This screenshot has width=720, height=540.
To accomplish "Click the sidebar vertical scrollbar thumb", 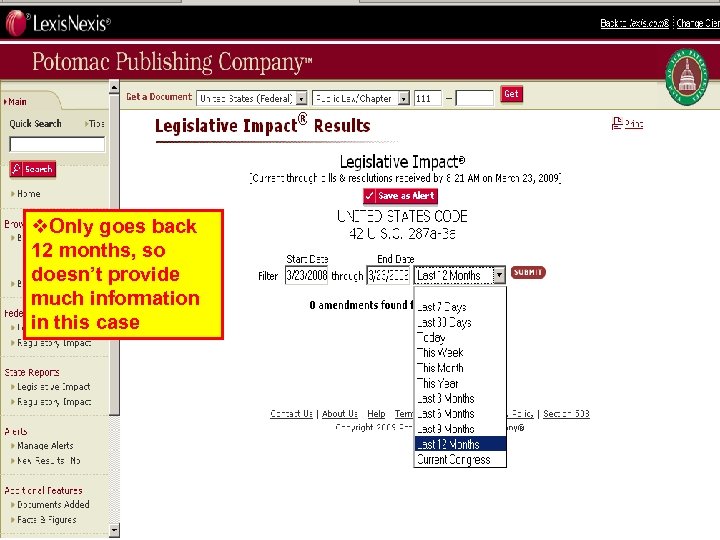I will click(114, 255).
